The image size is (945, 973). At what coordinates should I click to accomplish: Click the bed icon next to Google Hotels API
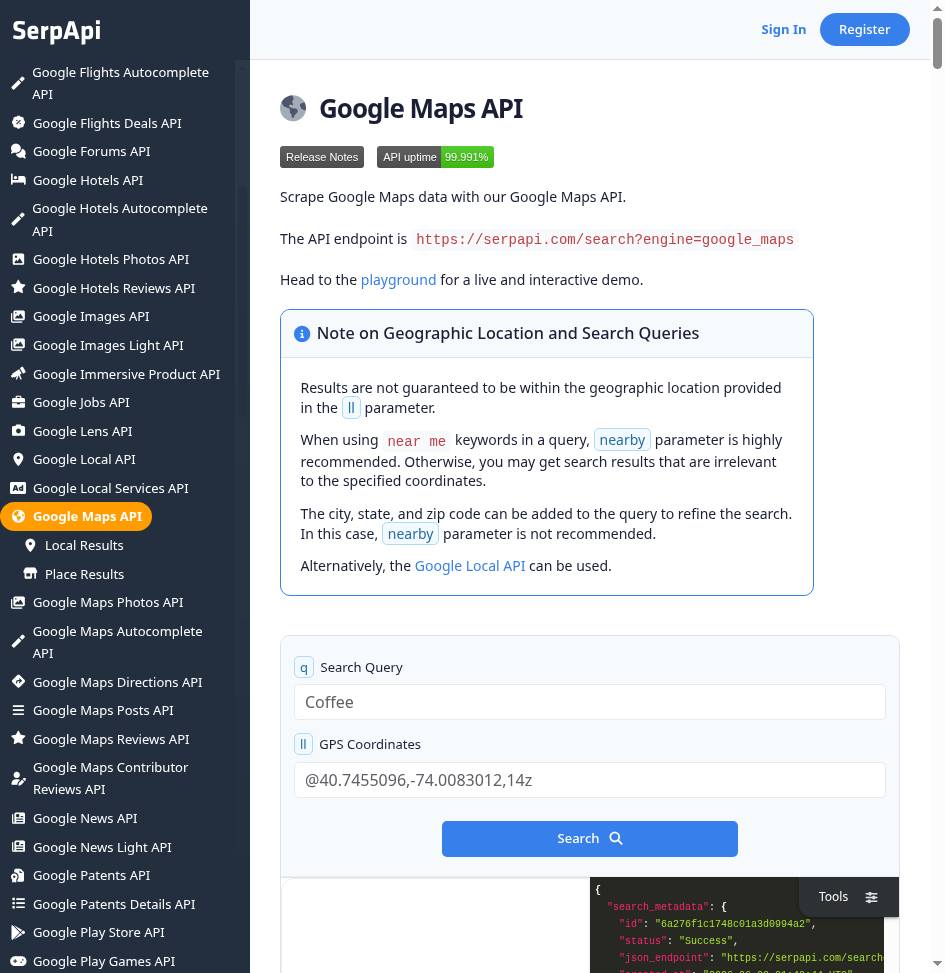(19, 180)
